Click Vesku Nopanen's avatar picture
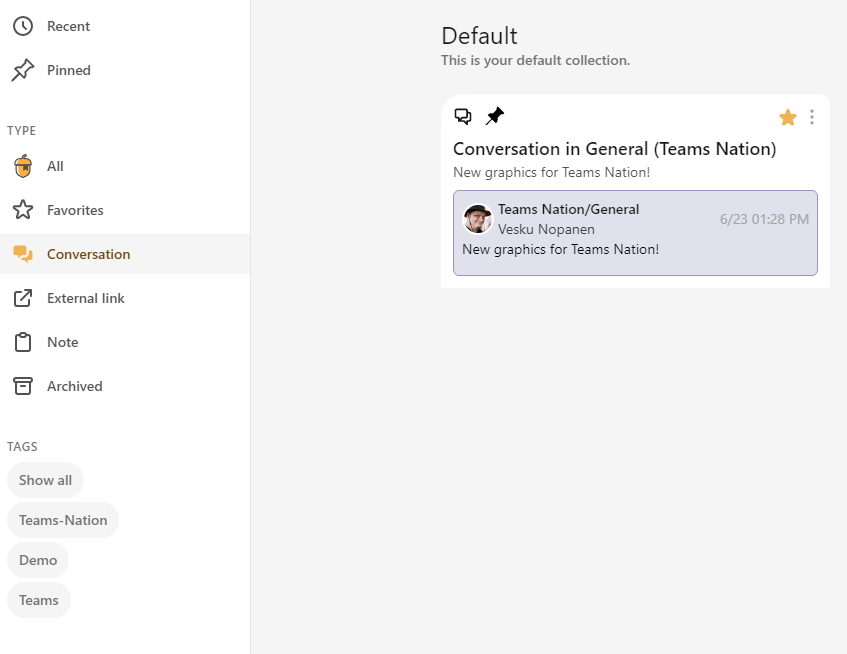This screenshot has width=847, height=654. point(478,219)
